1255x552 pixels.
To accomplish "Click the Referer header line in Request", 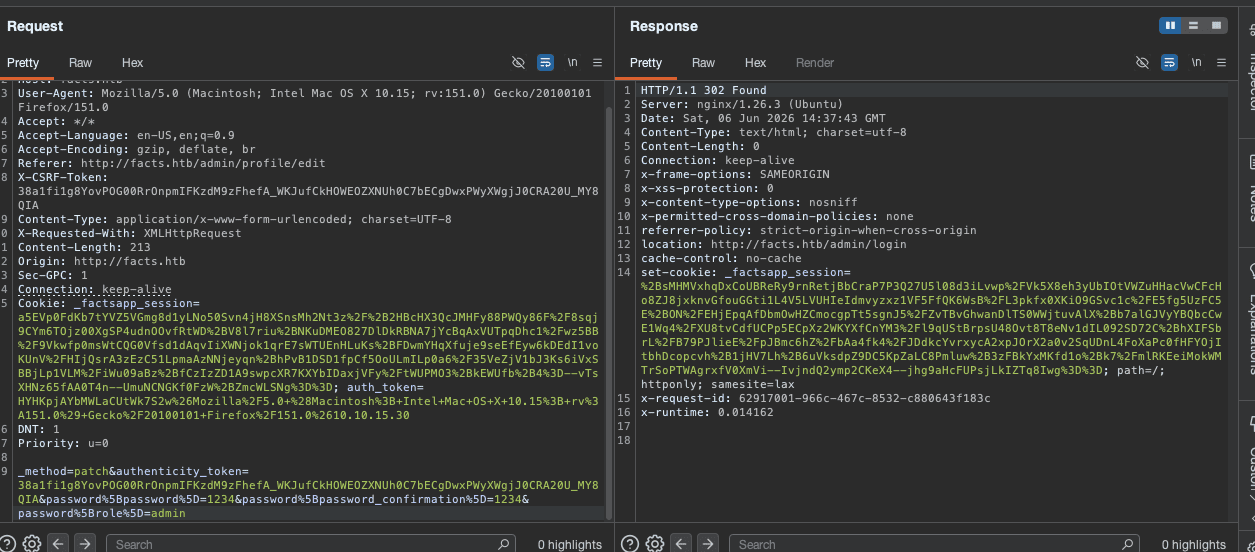I will [171, 163].
